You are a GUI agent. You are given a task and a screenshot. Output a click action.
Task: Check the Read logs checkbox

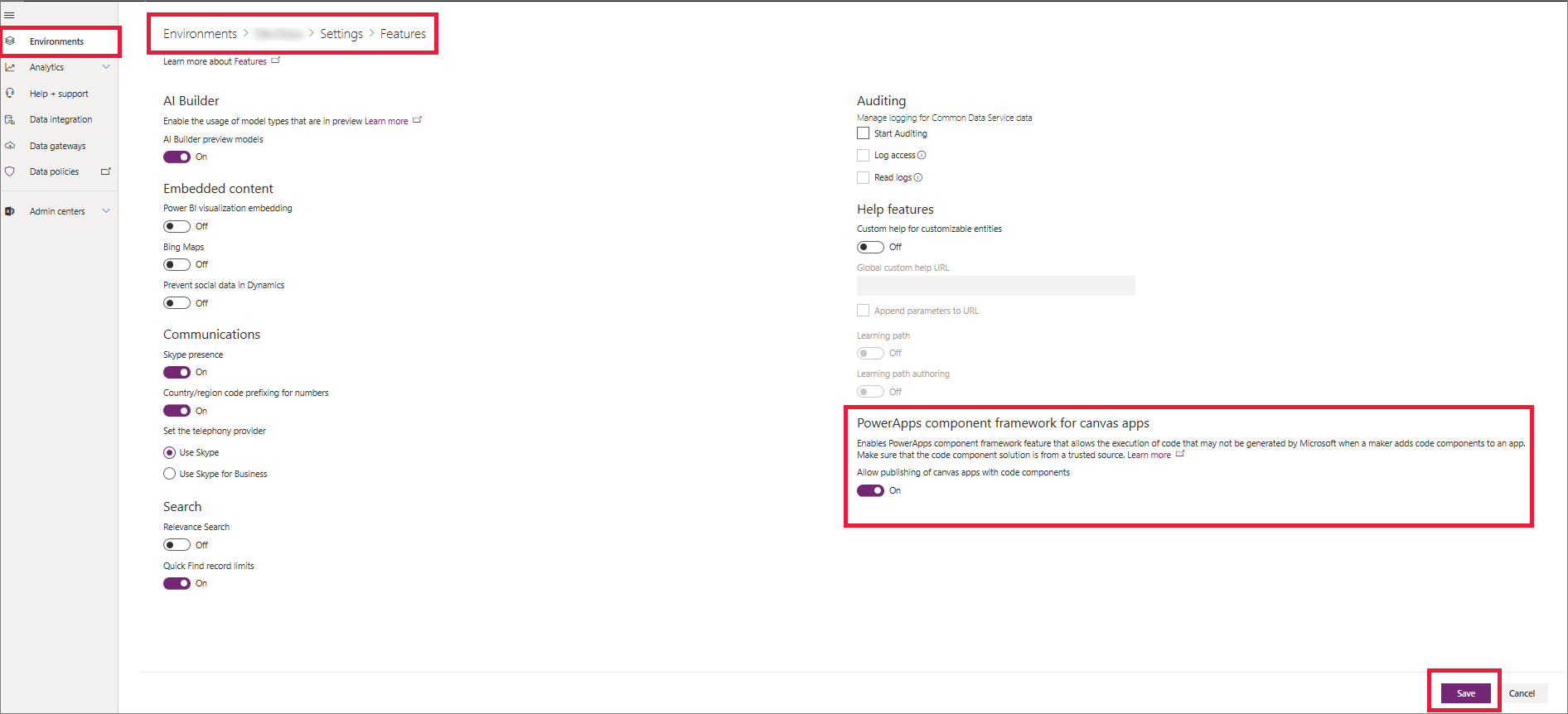pyautogui.click(x=863, y=177)
